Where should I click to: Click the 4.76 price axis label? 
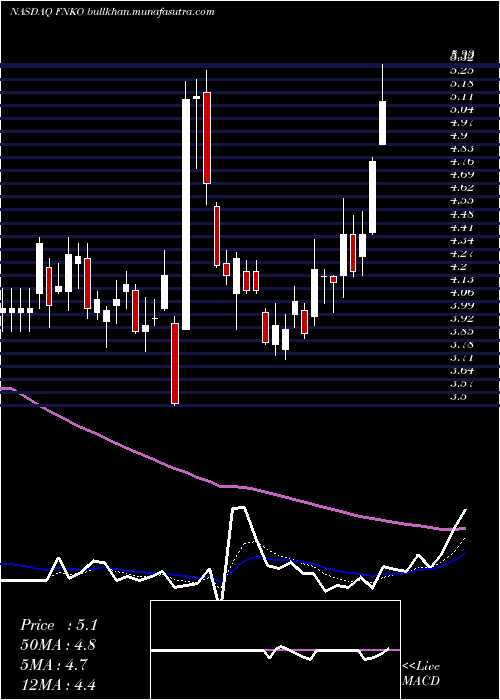[x=462, y=162]
